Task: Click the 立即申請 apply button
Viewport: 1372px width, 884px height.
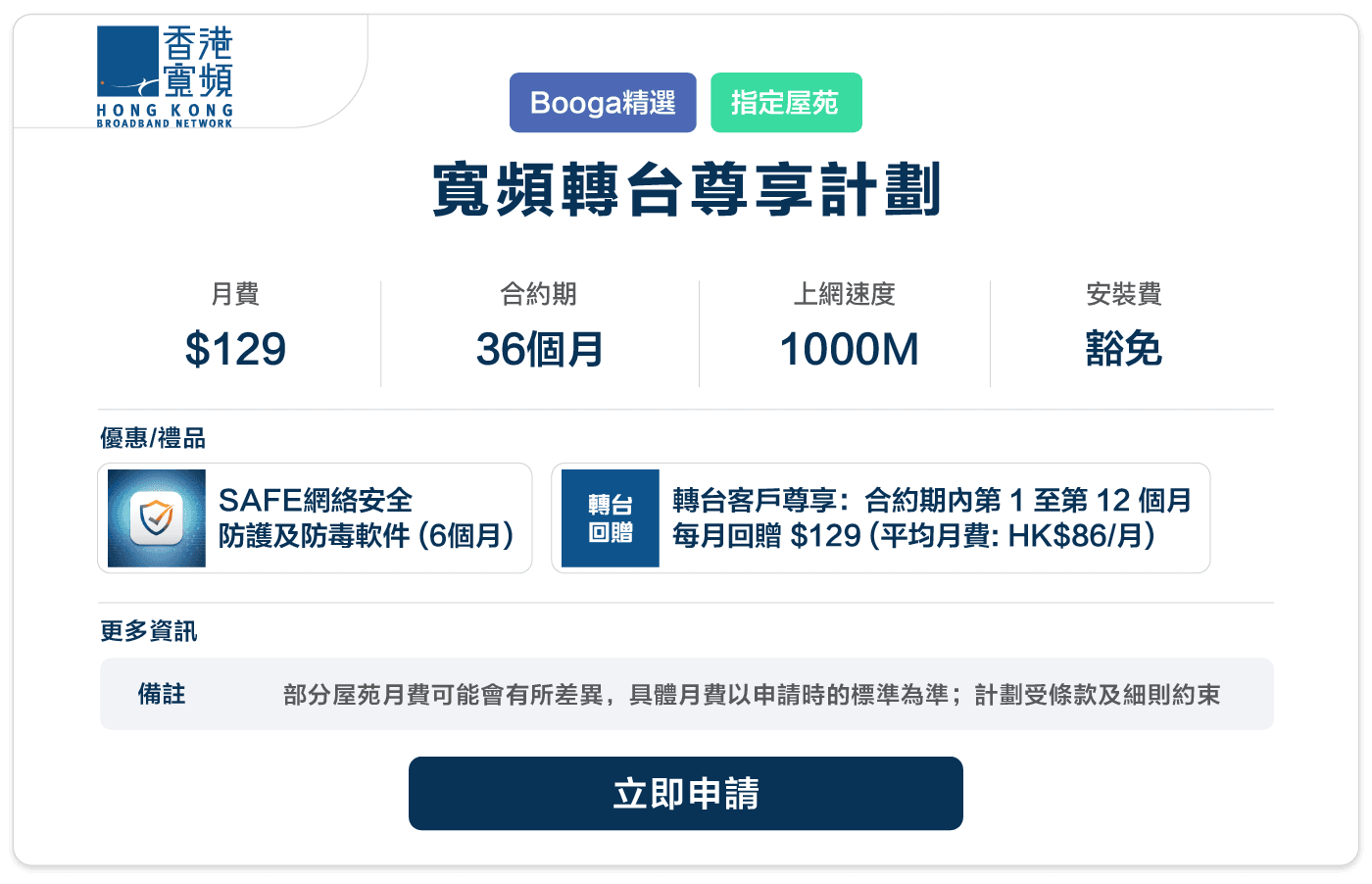Action: click(x=686, y=794)
